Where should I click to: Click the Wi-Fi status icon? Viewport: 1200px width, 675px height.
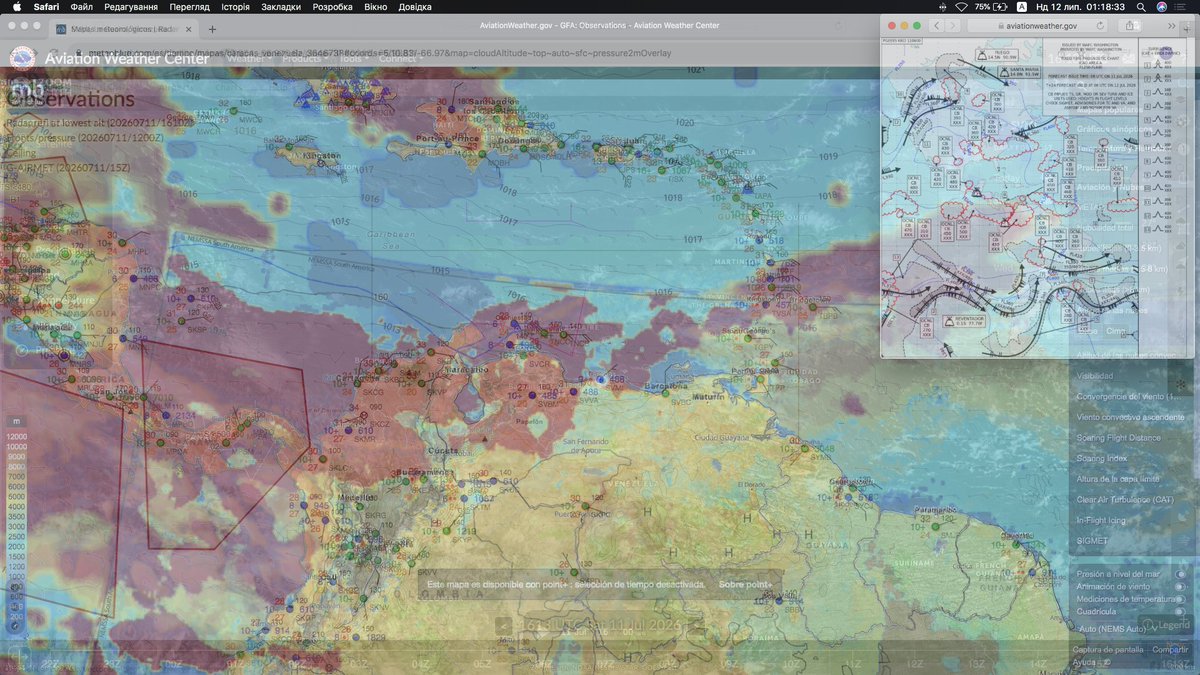(961, 6)
